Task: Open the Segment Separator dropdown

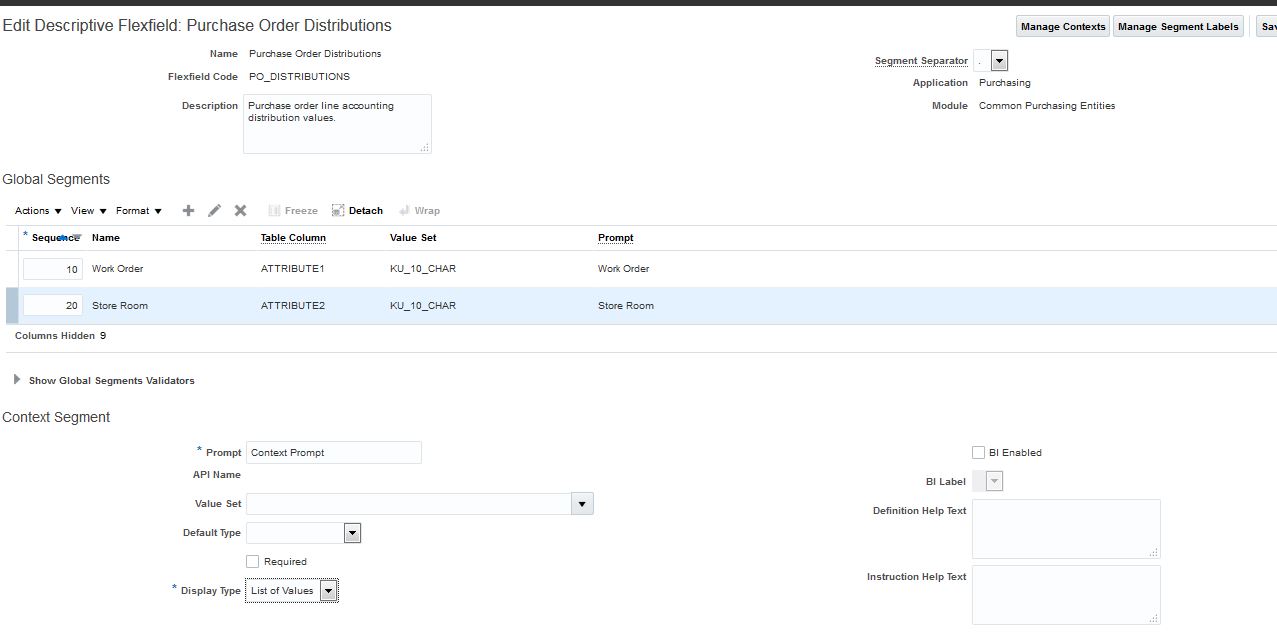Action: point(1000,61)
